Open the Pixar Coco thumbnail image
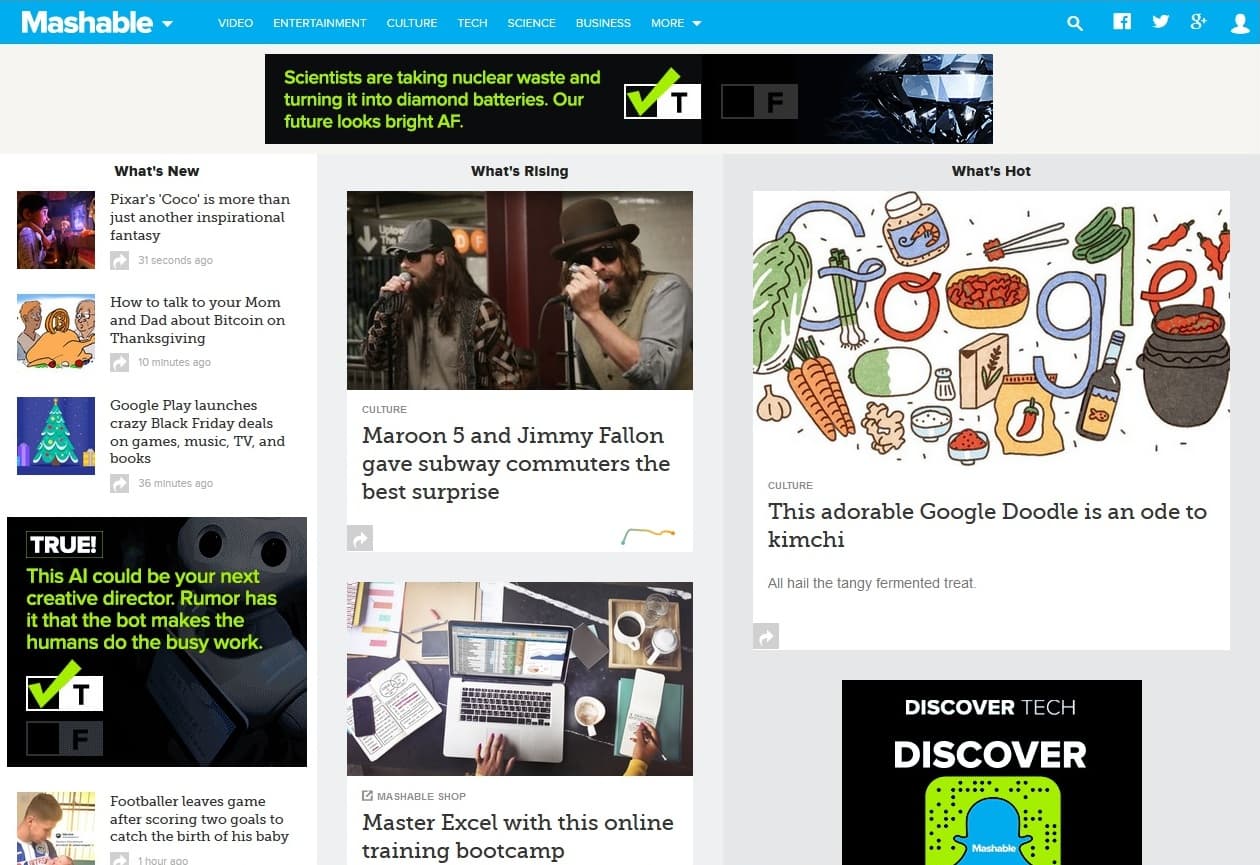Screen dimensions: 1260x865 [56, 230]
